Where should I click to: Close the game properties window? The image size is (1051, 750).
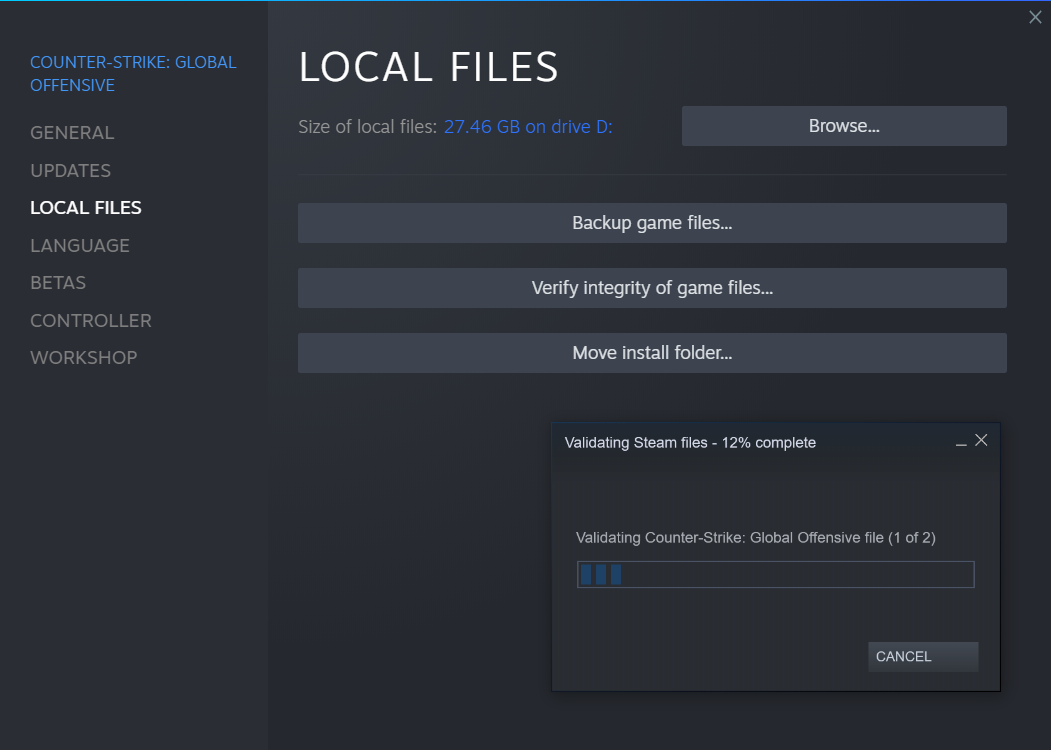pos(1035,18)
